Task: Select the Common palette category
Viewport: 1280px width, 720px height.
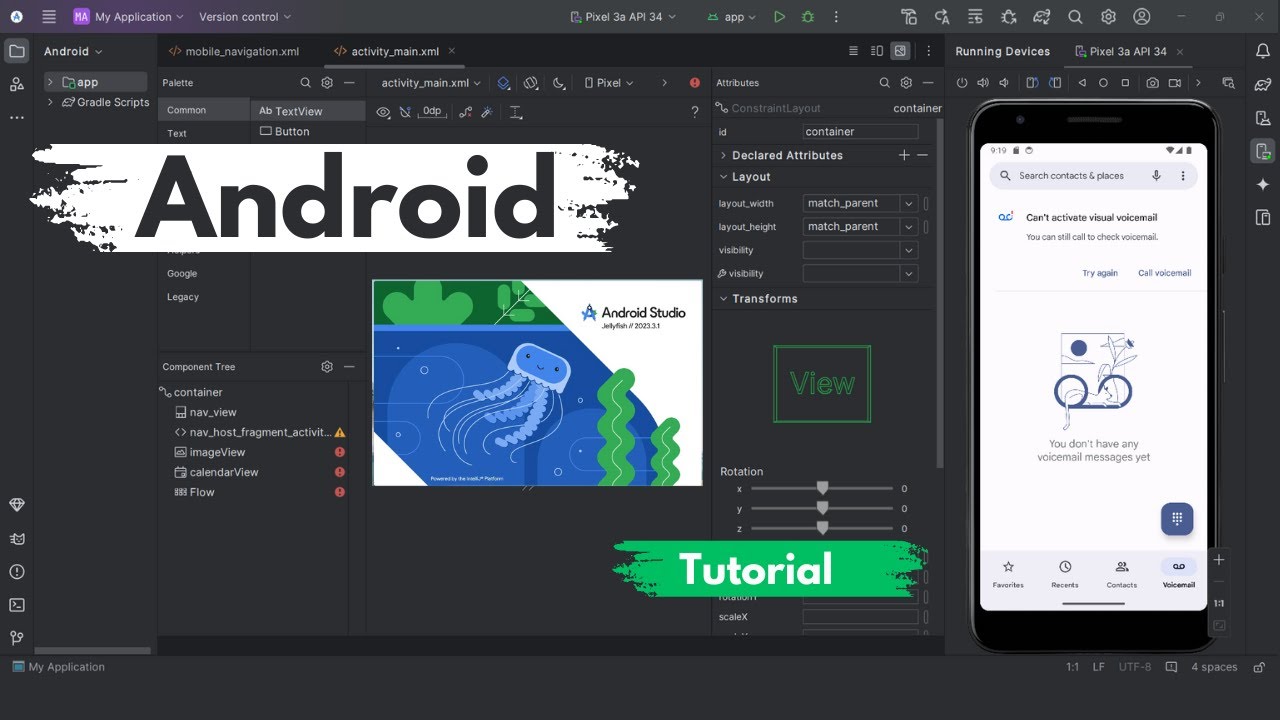Action: [204, 110]
